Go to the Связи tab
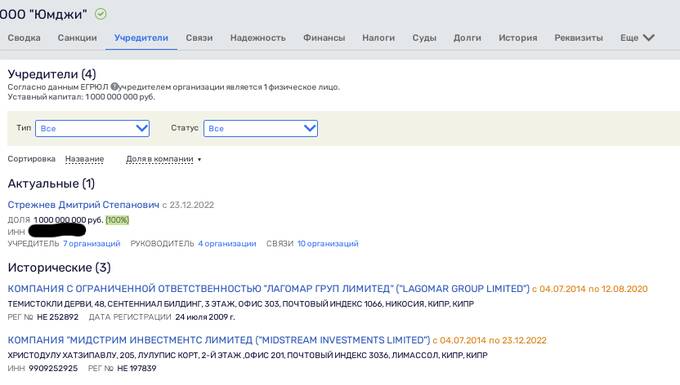The width and height of the screenshot is (680, 385). 199,38
